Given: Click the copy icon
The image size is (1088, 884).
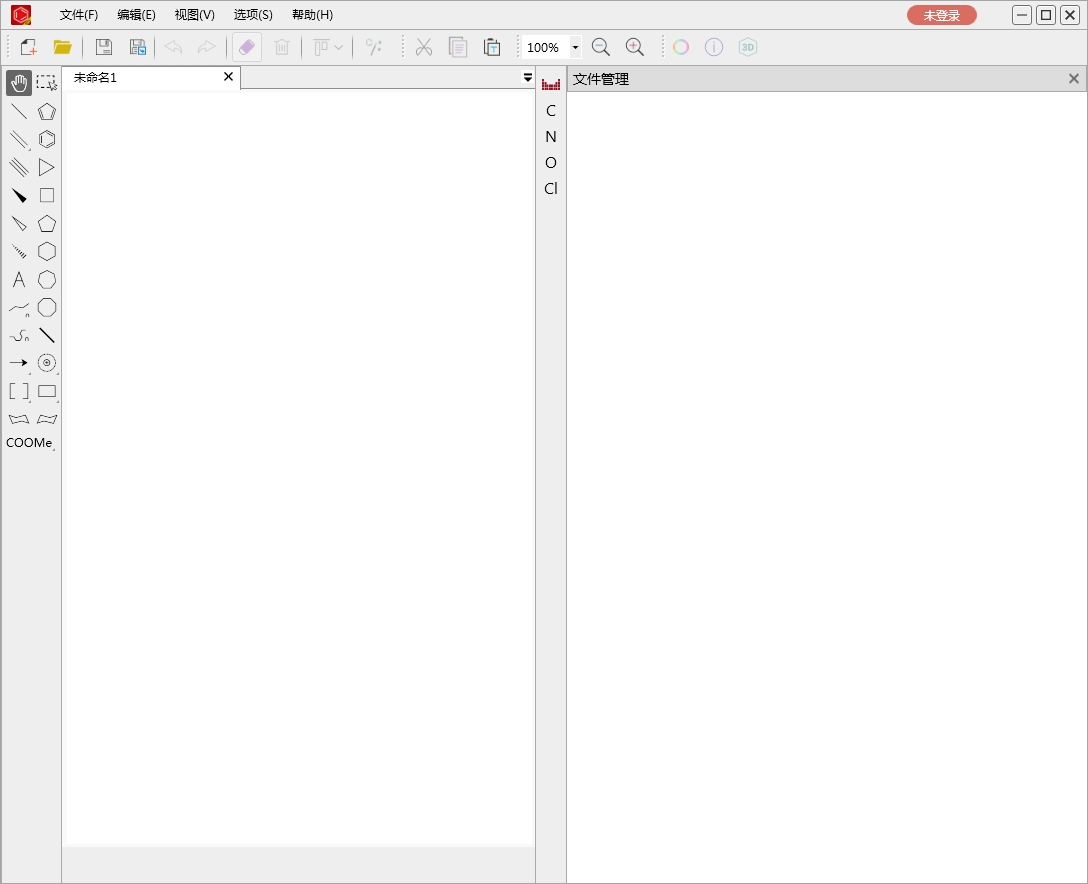Looking at the screenshot, I should point(458,47).
